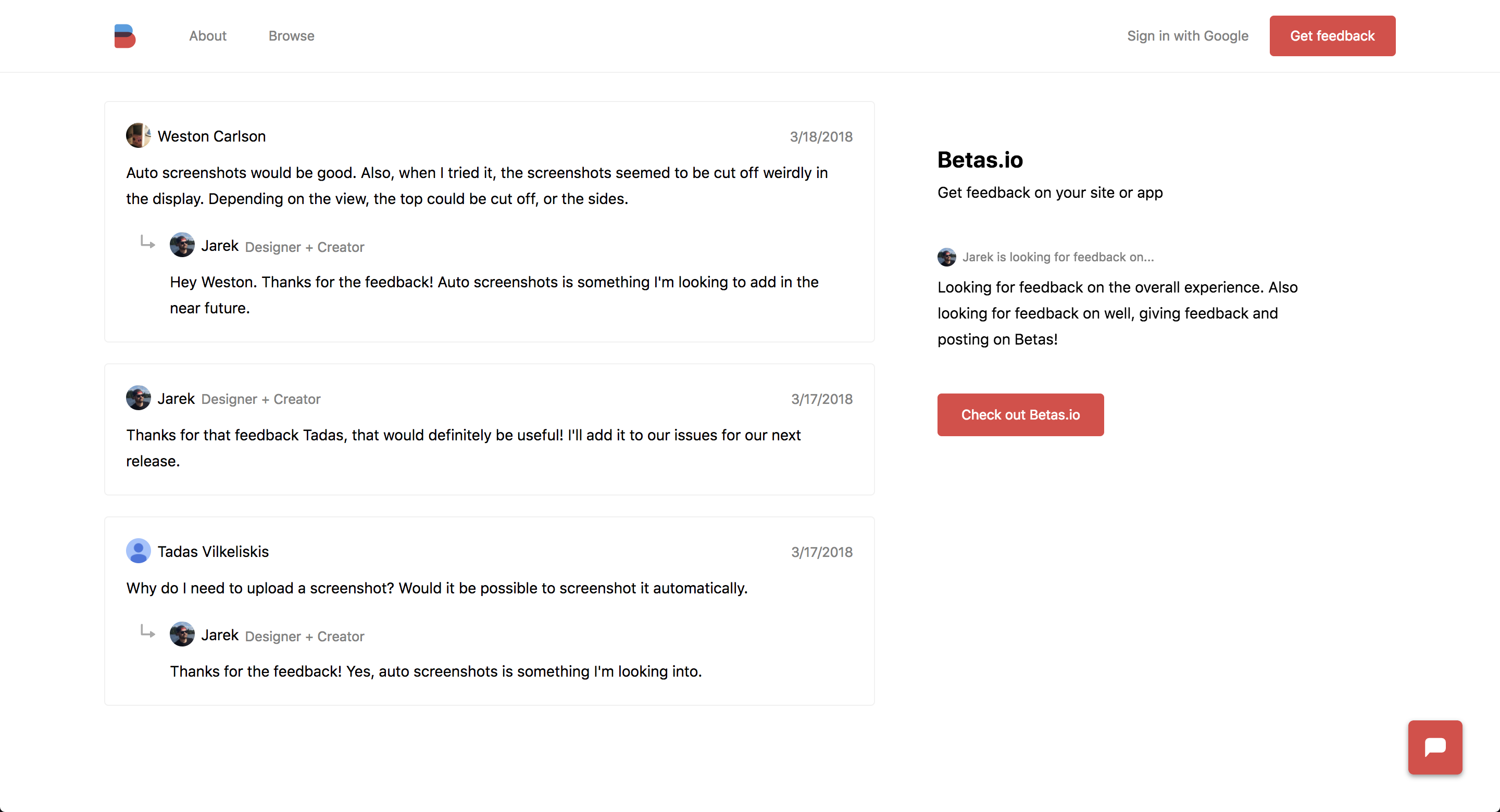The width and height of the screenshot is (1500, 812).
Task: Click Jarek's small avatar in the sidebar
Action: click(x=946, y=257)
